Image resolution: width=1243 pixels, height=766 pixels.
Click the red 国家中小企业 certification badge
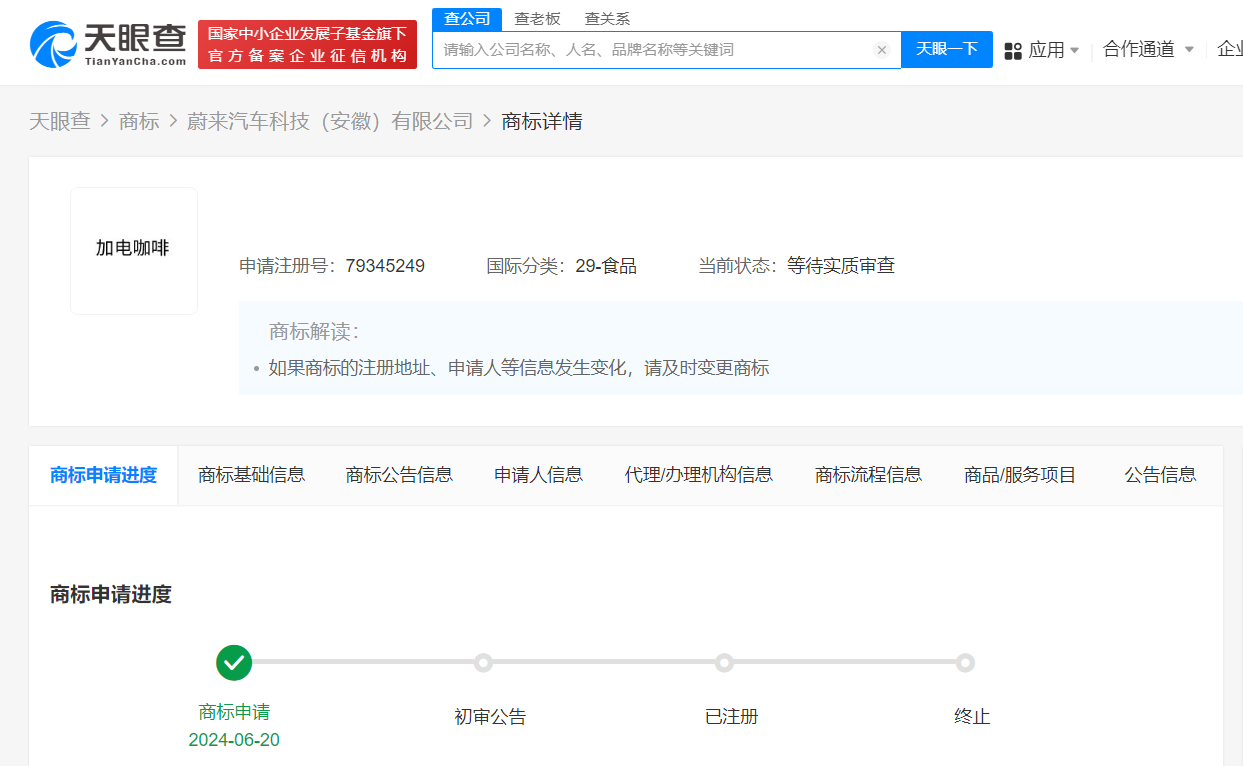point(306,43)
